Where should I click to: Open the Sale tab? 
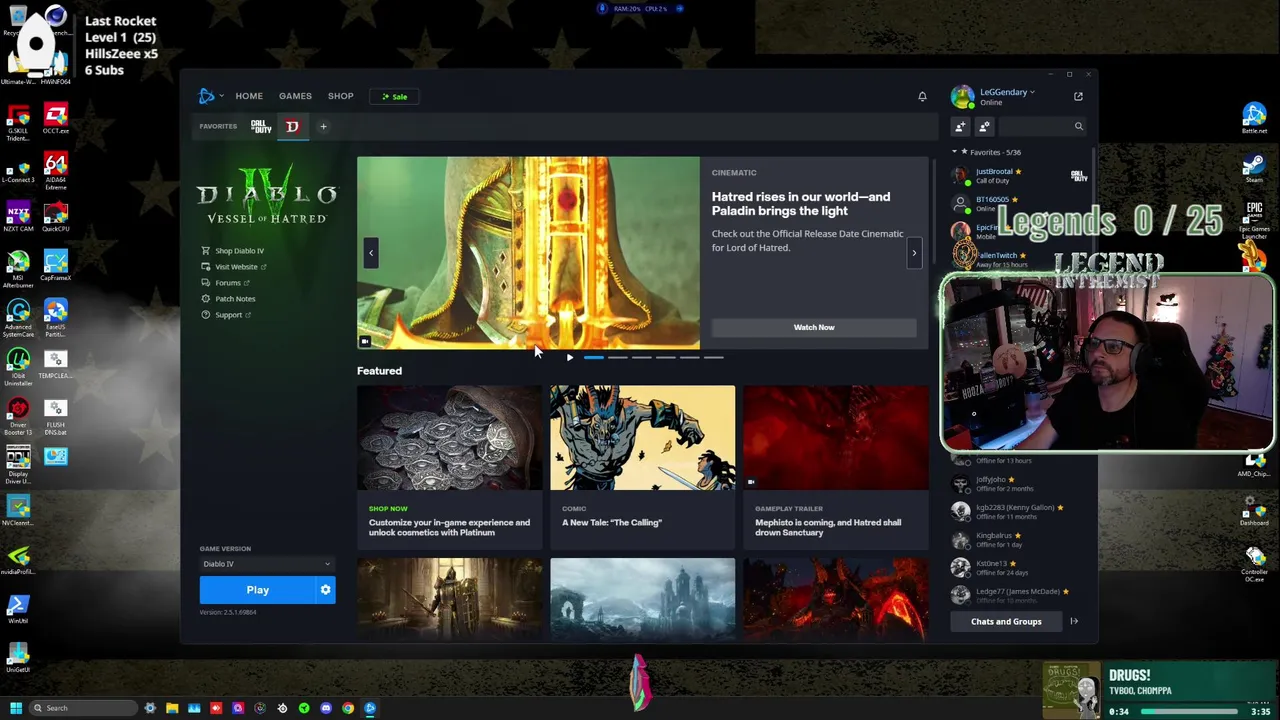click(x=395, y=97)
